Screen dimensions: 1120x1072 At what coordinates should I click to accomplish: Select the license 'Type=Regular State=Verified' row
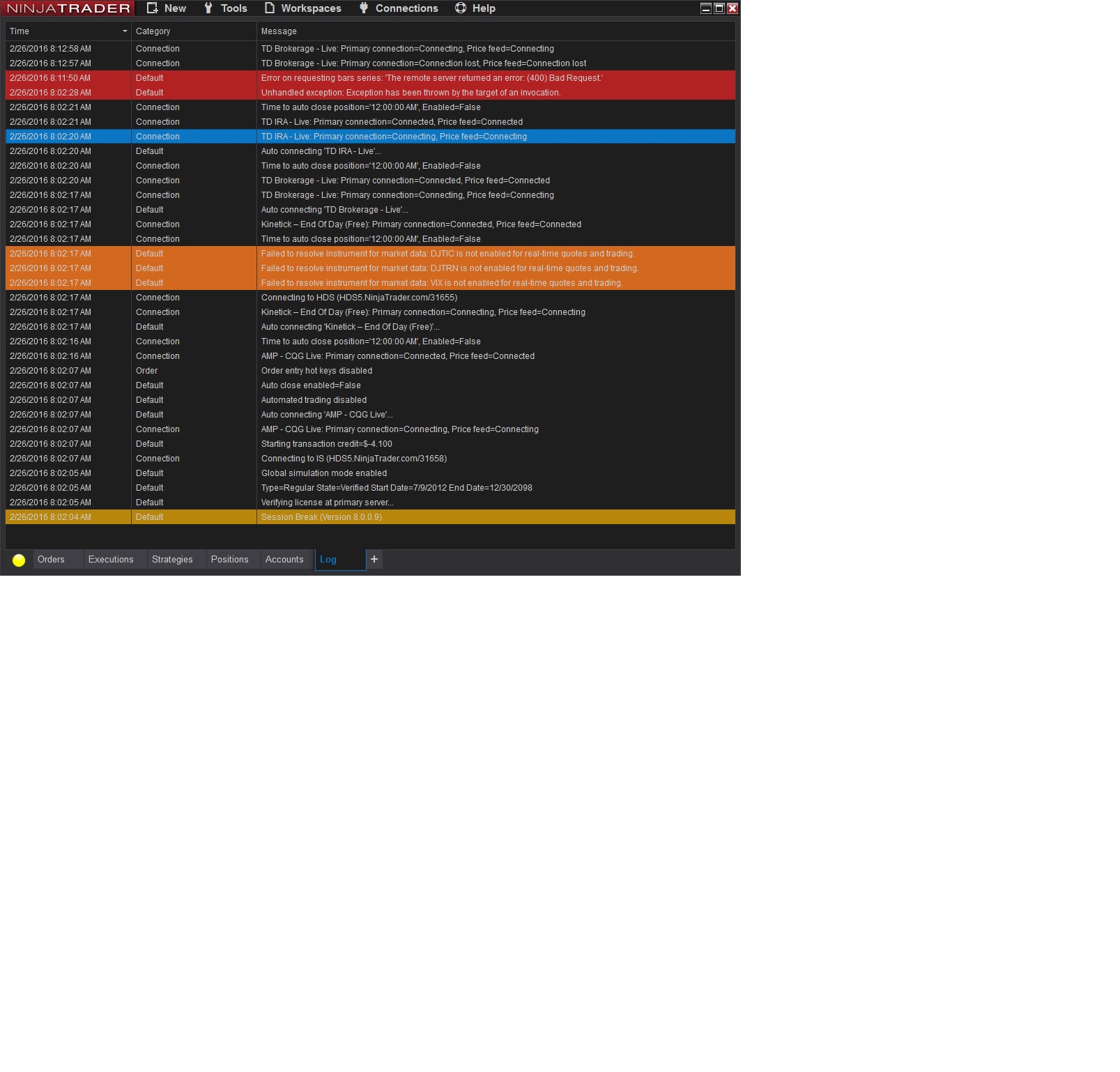[x=370, y=488]
